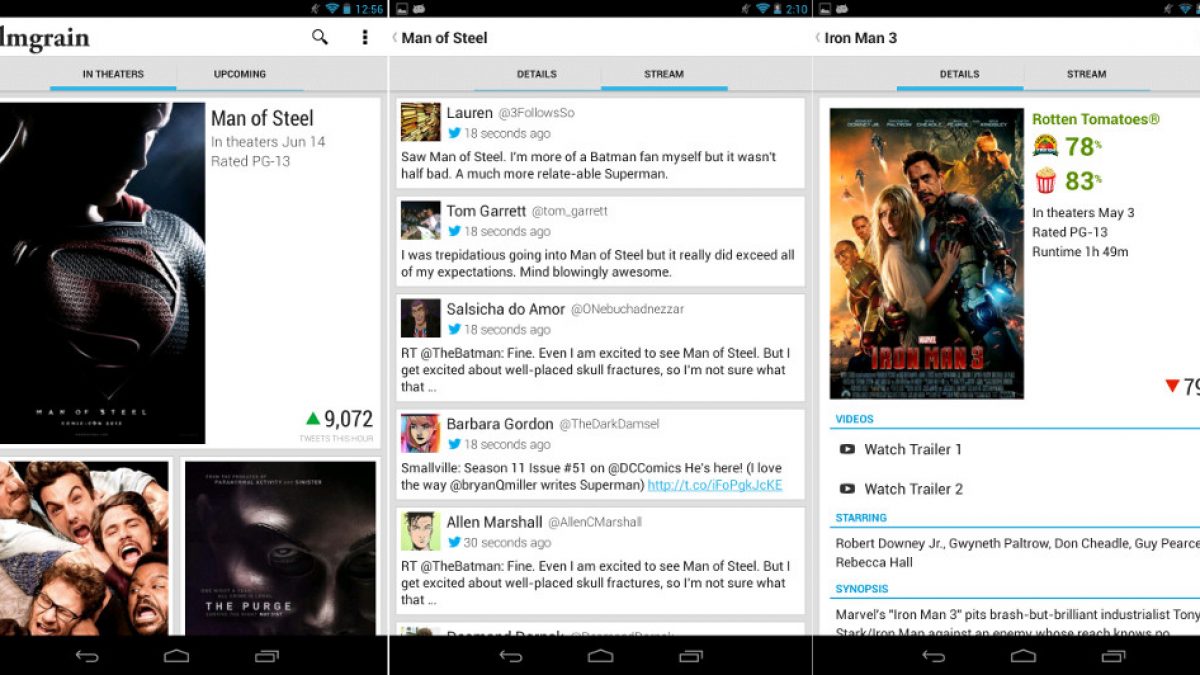Open Details tab for Man of Steel

tap(537, 74)
